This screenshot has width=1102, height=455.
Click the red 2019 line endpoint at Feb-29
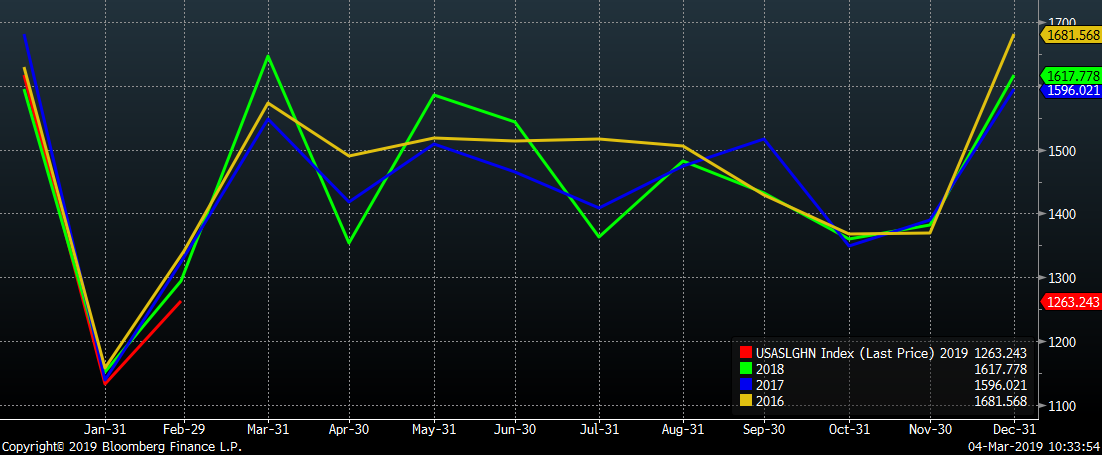tap(180, 301)
